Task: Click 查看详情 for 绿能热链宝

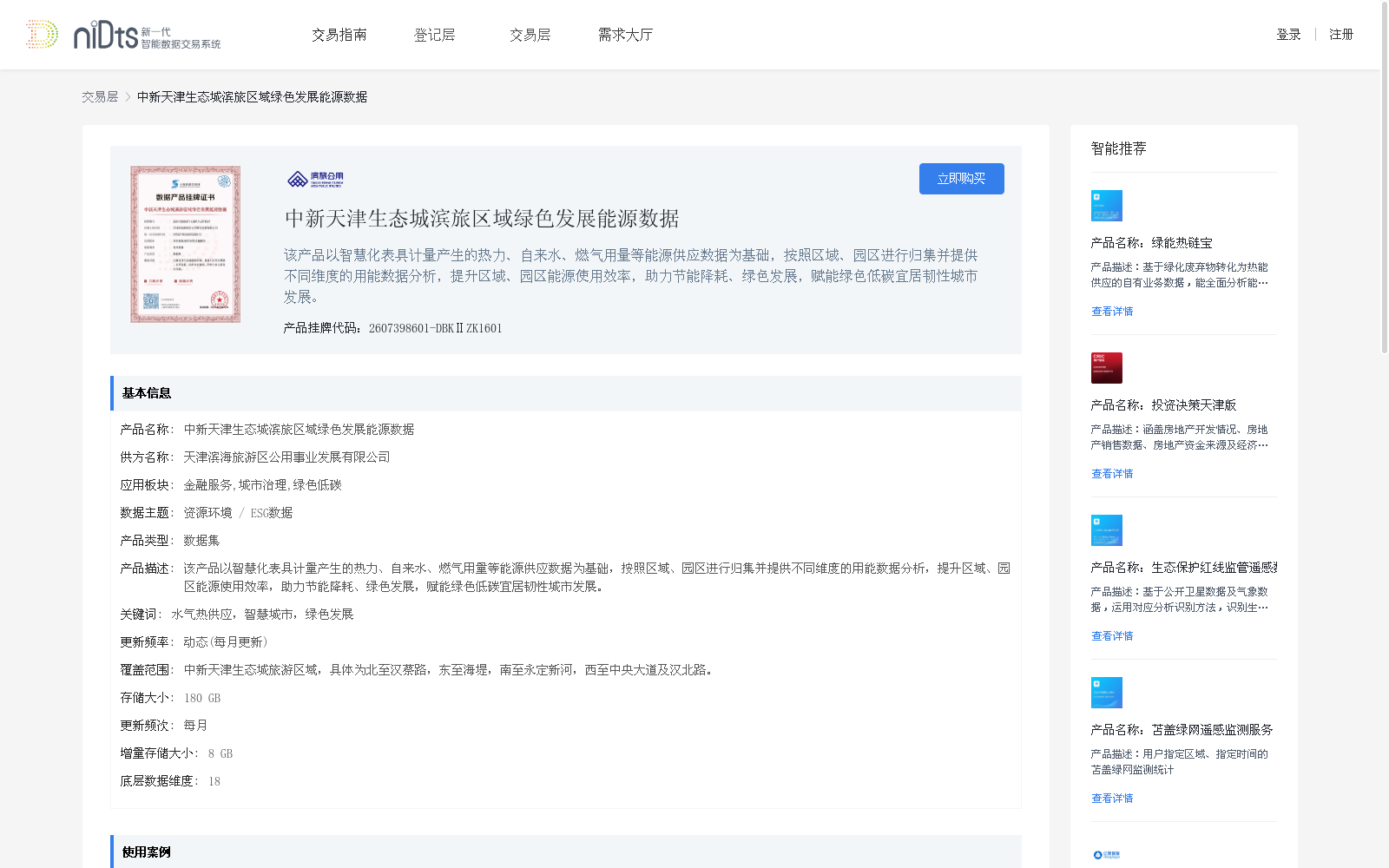Action: [x=1112, y=312]
